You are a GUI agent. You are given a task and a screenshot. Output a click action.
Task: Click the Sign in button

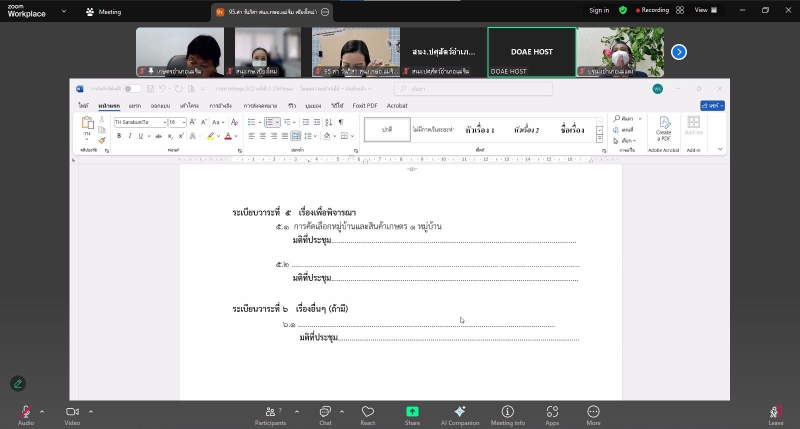click(599, 10)
